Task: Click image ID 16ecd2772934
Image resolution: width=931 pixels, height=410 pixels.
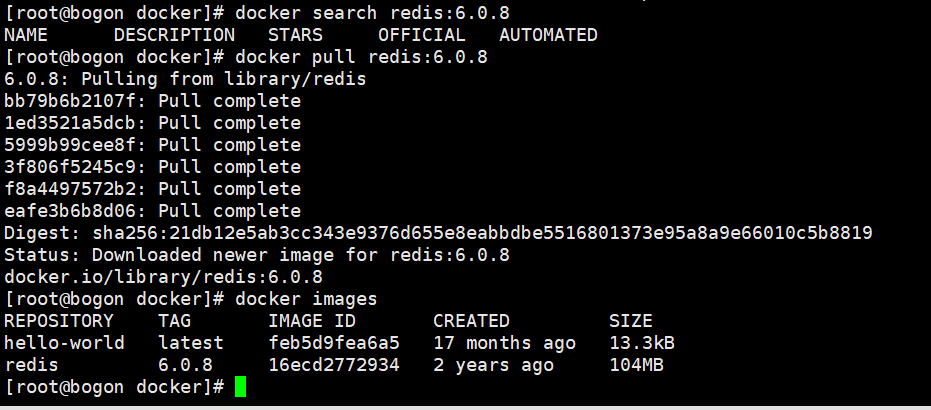Action: tap(334, 365)
